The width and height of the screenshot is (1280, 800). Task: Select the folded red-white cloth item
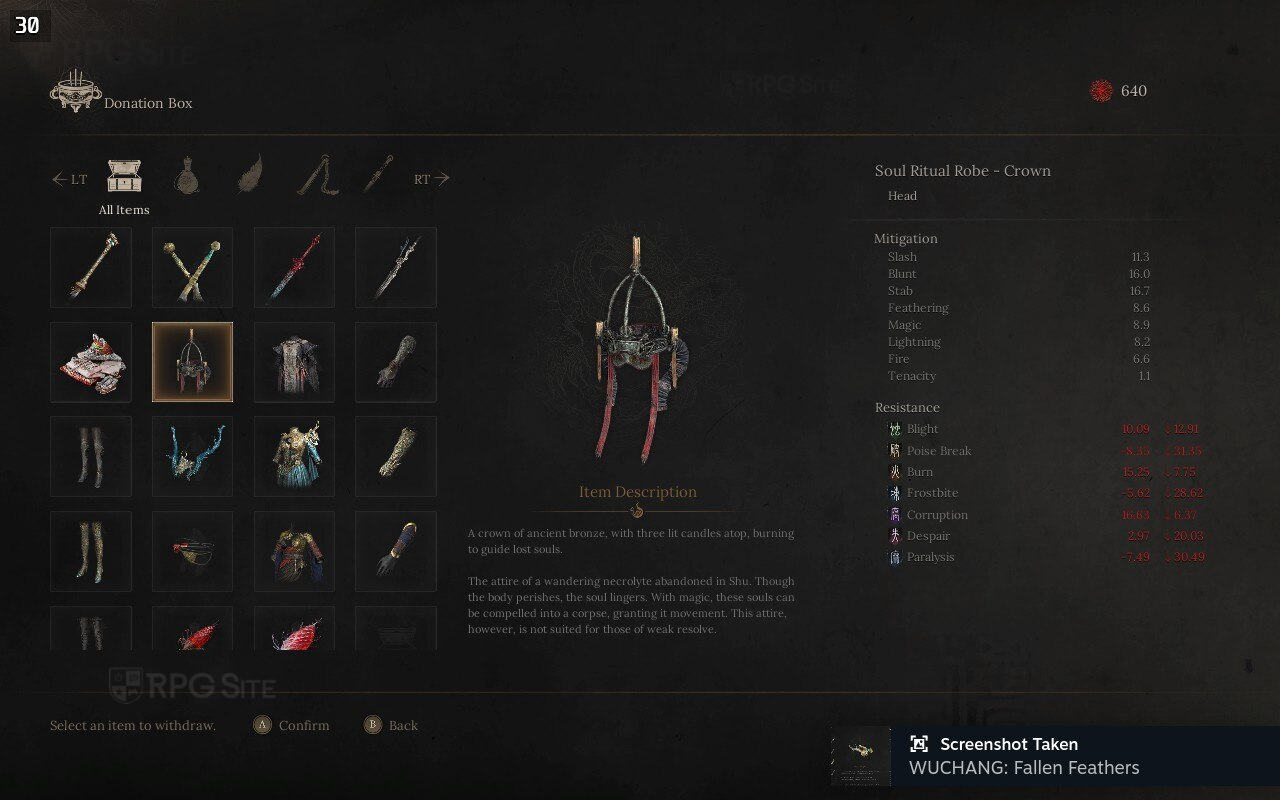pos(91,362)
